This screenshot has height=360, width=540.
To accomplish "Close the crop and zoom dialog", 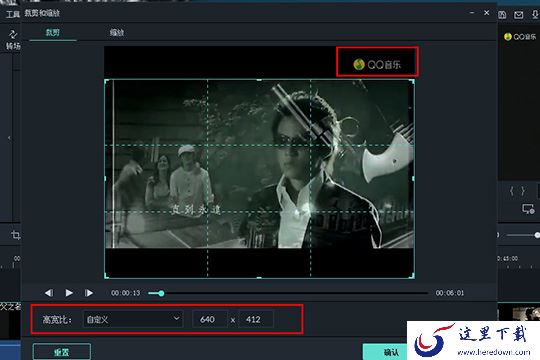I will 487,13.
